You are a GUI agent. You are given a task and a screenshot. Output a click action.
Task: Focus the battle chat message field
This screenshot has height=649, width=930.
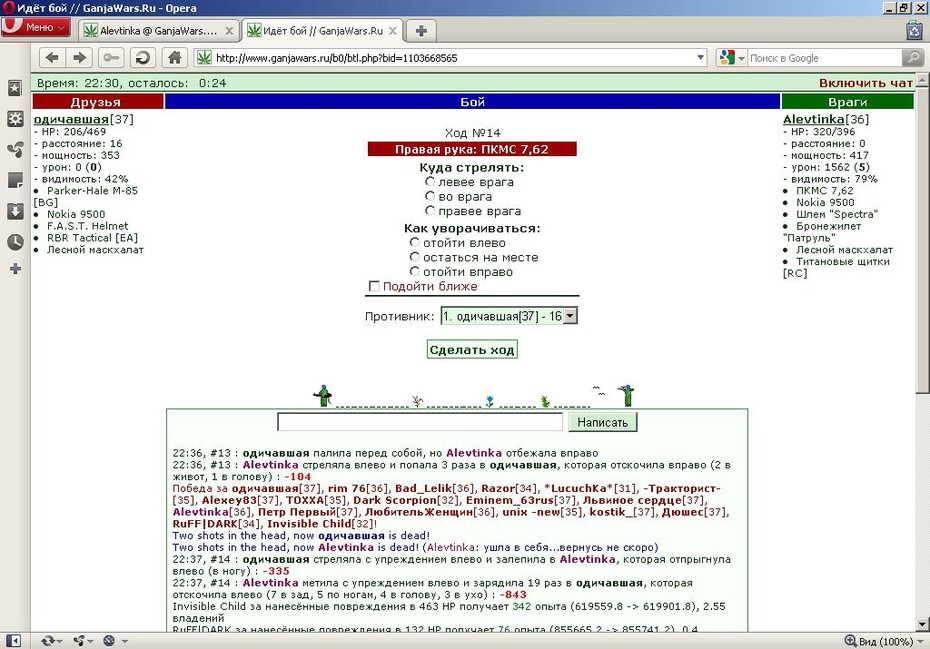click(420, 422)
